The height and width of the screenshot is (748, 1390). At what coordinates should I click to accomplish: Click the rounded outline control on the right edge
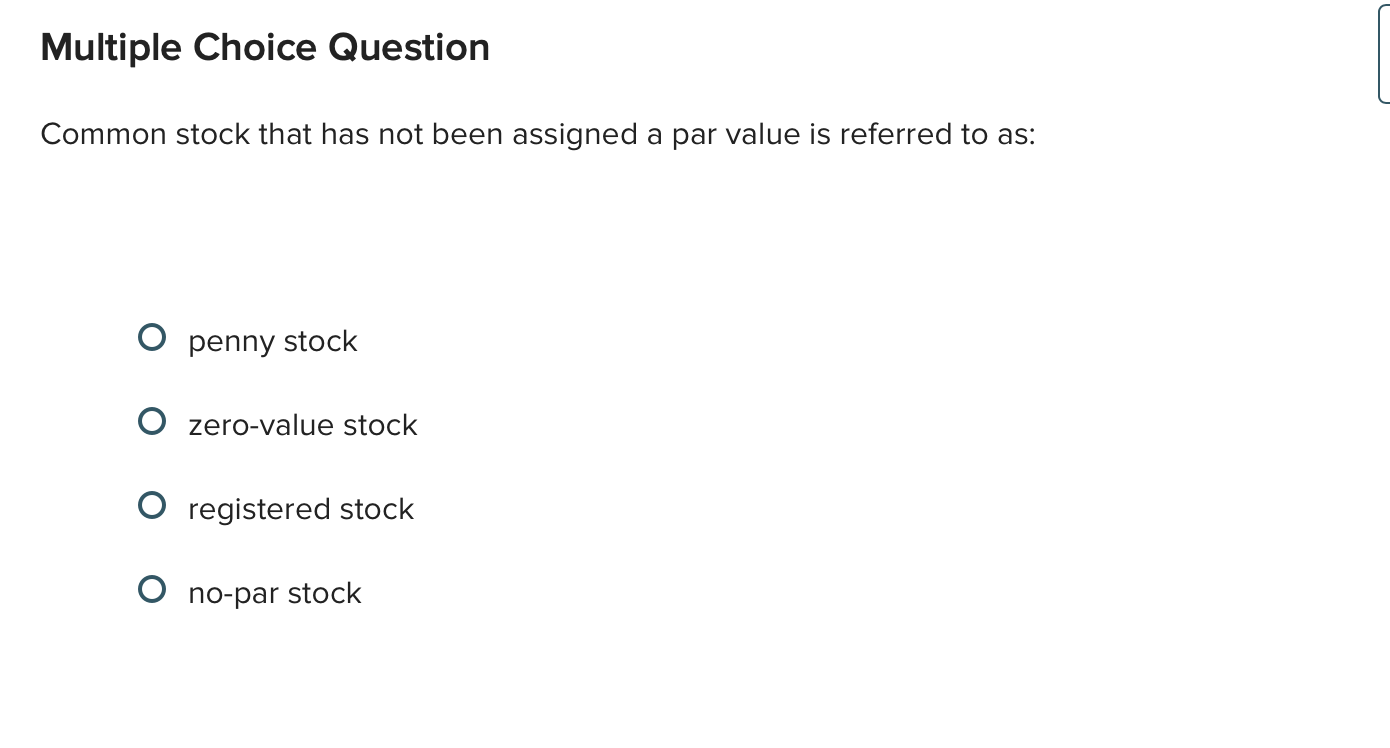(1386, 50)
